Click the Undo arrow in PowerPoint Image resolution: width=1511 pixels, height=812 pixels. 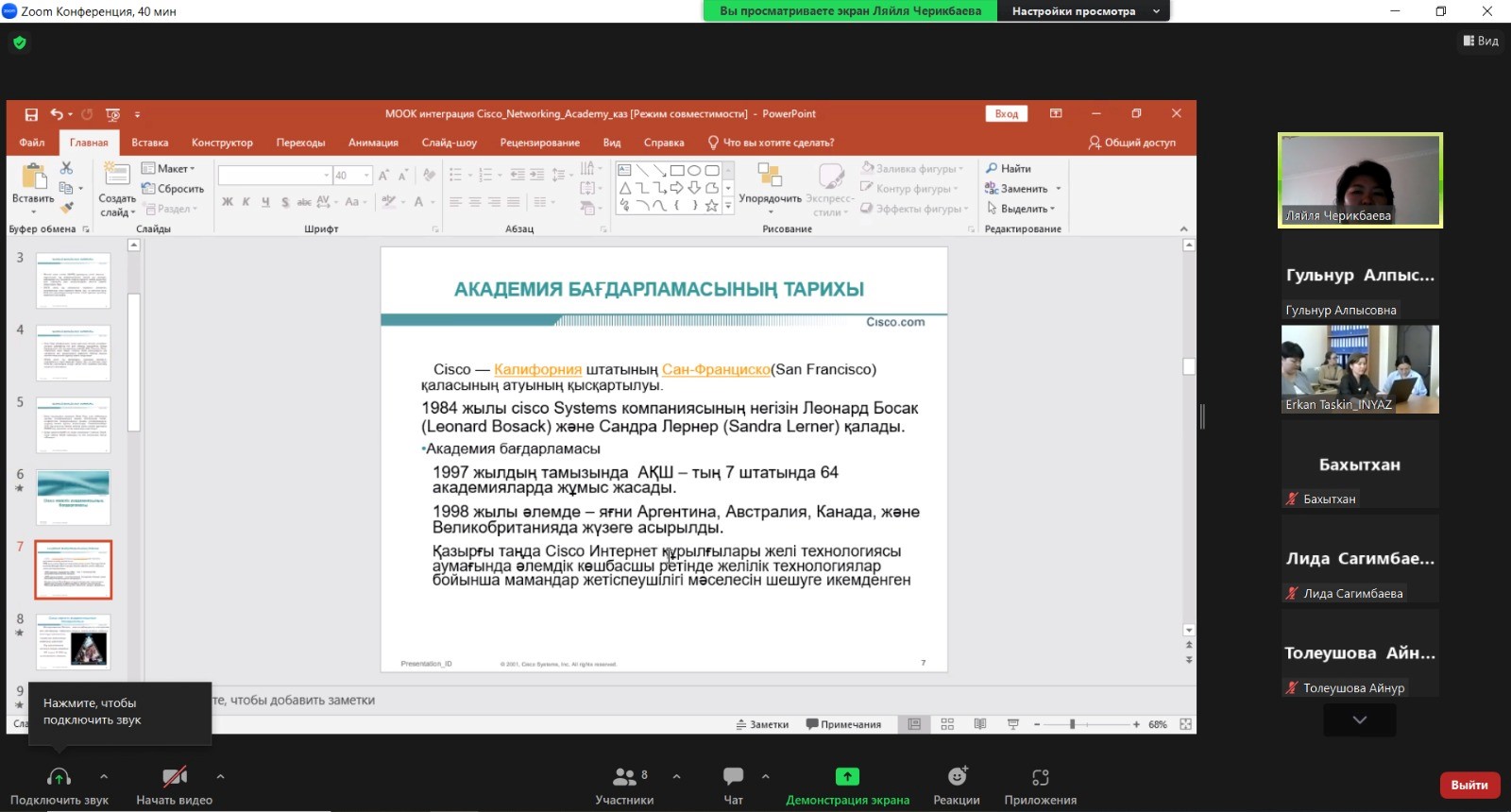[x=57, y=114]
